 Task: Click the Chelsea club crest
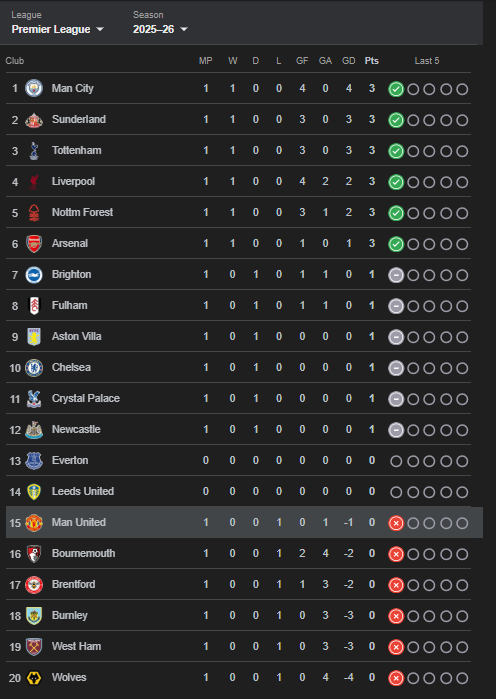click(34, 367)
